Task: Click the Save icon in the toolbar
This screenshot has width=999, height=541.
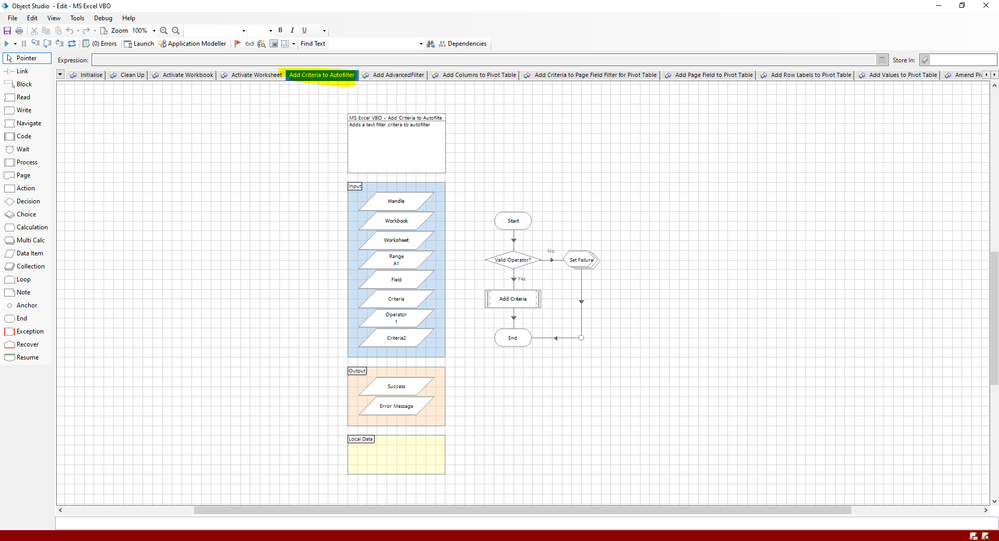Action: pyautogui.click(x=7, y=31)
